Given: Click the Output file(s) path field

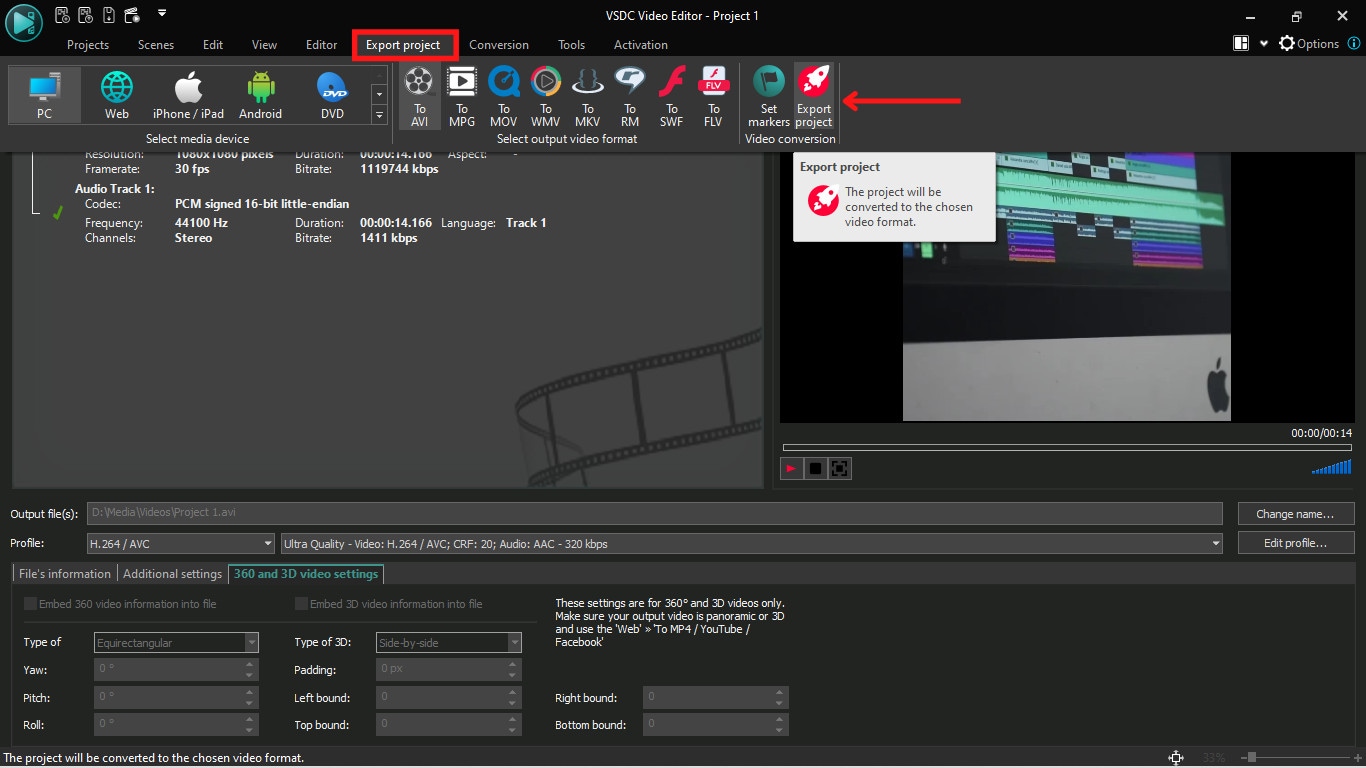Looking at the screenshot, I should coord(655,513).
